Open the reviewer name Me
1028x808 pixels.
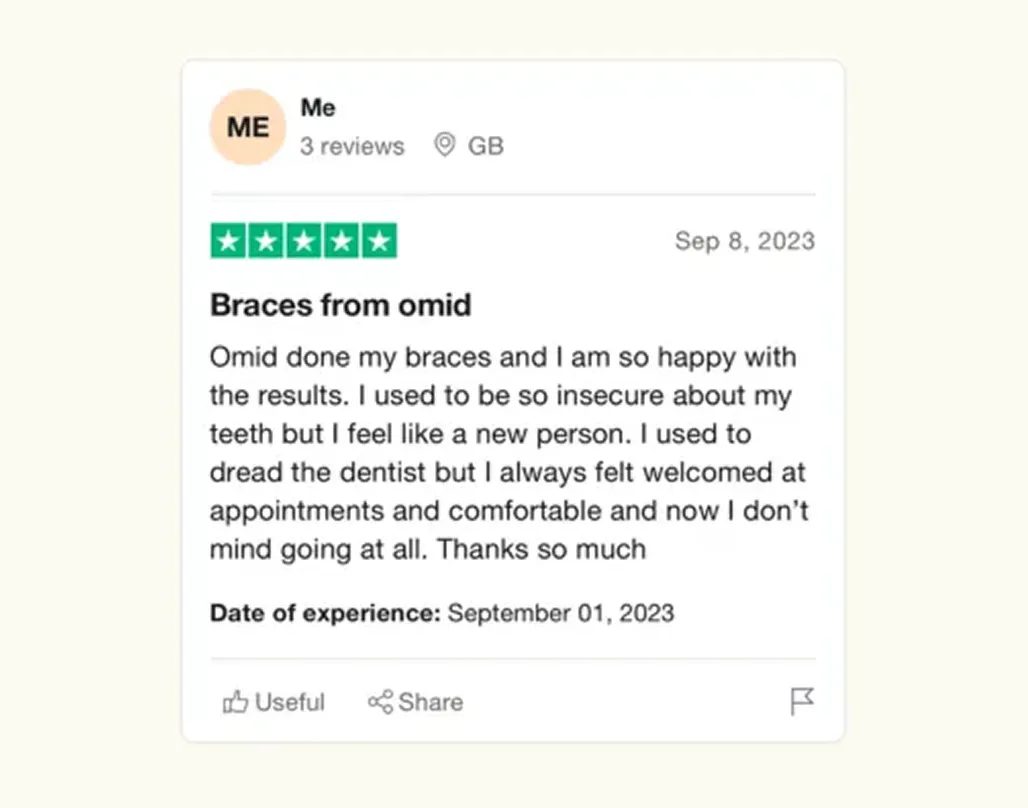318,108
